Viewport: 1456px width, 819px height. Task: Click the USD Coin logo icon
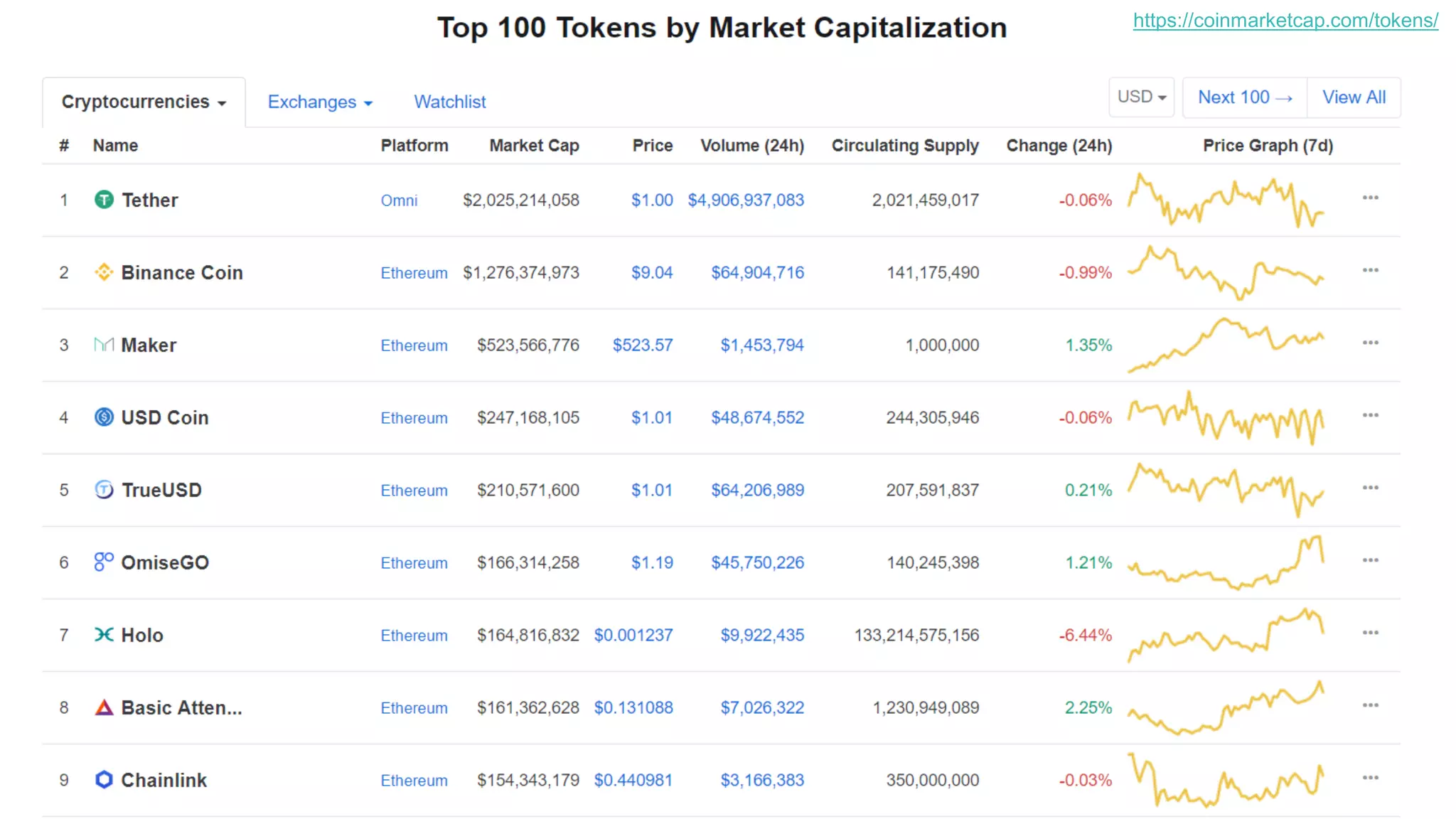click(104, 417)
